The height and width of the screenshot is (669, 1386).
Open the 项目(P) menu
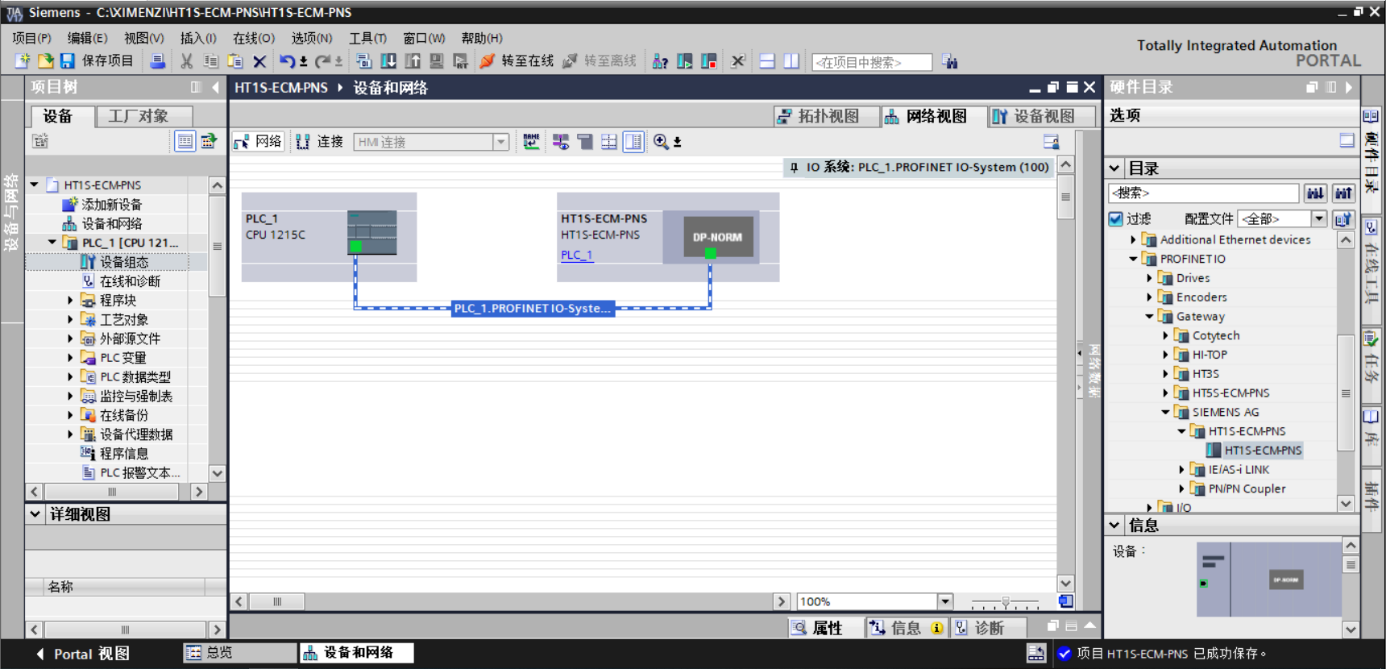tap(32, 38)
